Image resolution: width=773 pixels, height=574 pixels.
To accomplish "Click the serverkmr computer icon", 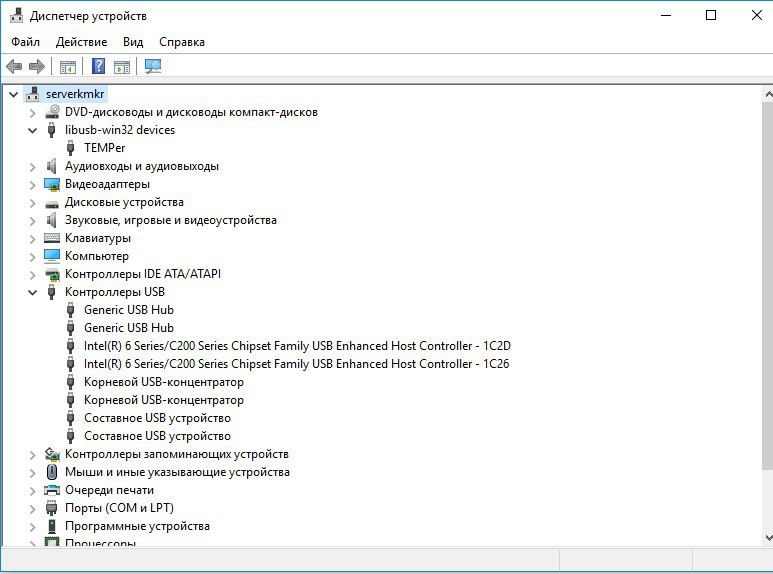I will coord(33,94).
